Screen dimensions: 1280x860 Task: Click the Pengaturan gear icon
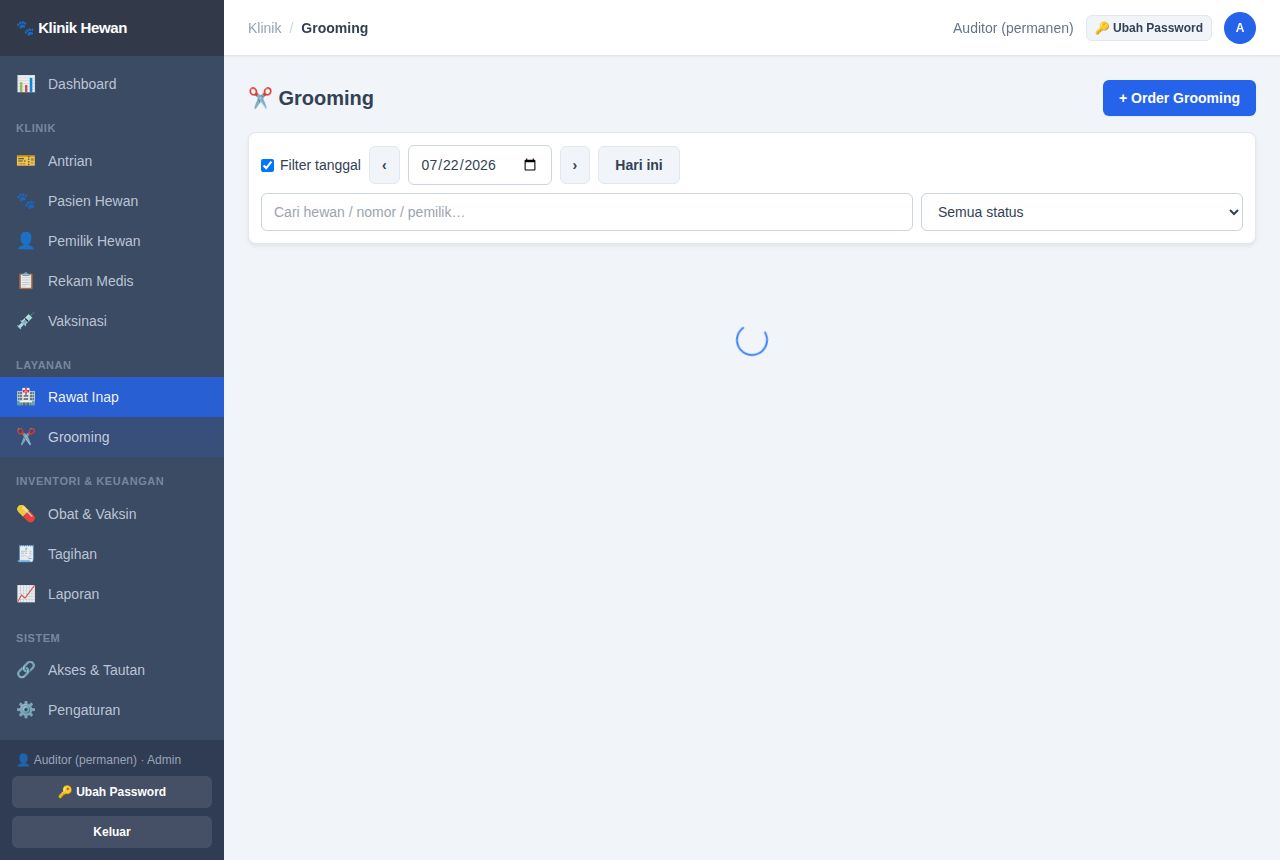pyautogui.click(x=26, y=710)
